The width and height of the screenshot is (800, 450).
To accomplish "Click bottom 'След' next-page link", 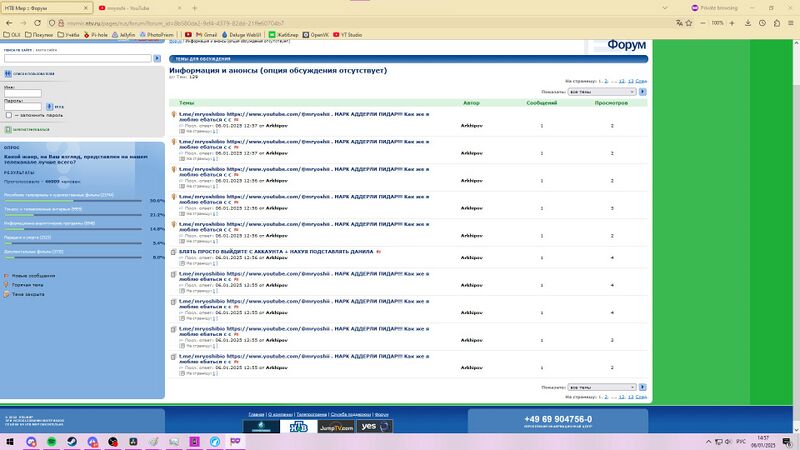I will click(641, 397).
